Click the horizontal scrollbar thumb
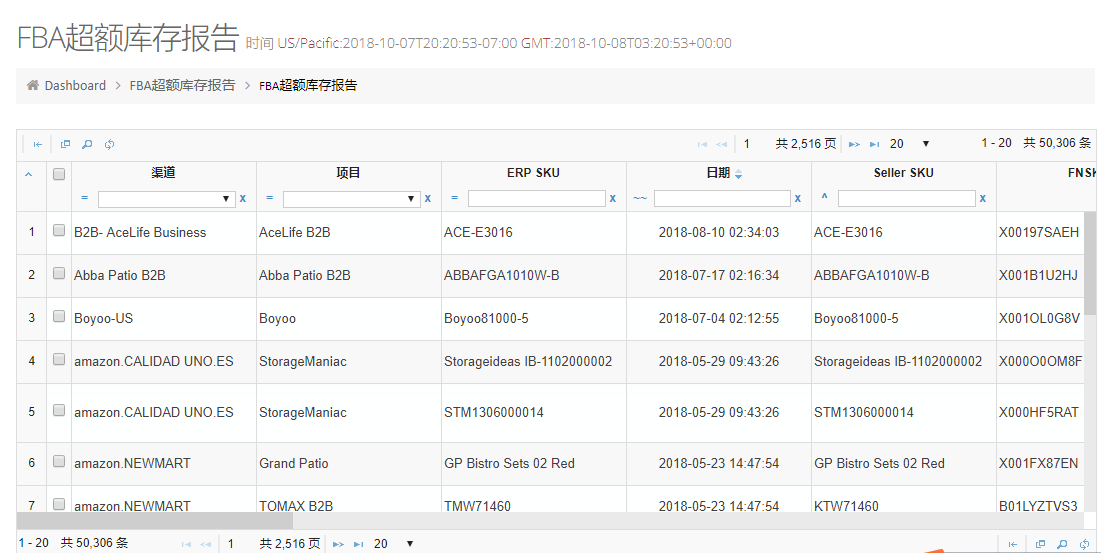This screenshot has width=1101, height=553. [x=154, y=521]
